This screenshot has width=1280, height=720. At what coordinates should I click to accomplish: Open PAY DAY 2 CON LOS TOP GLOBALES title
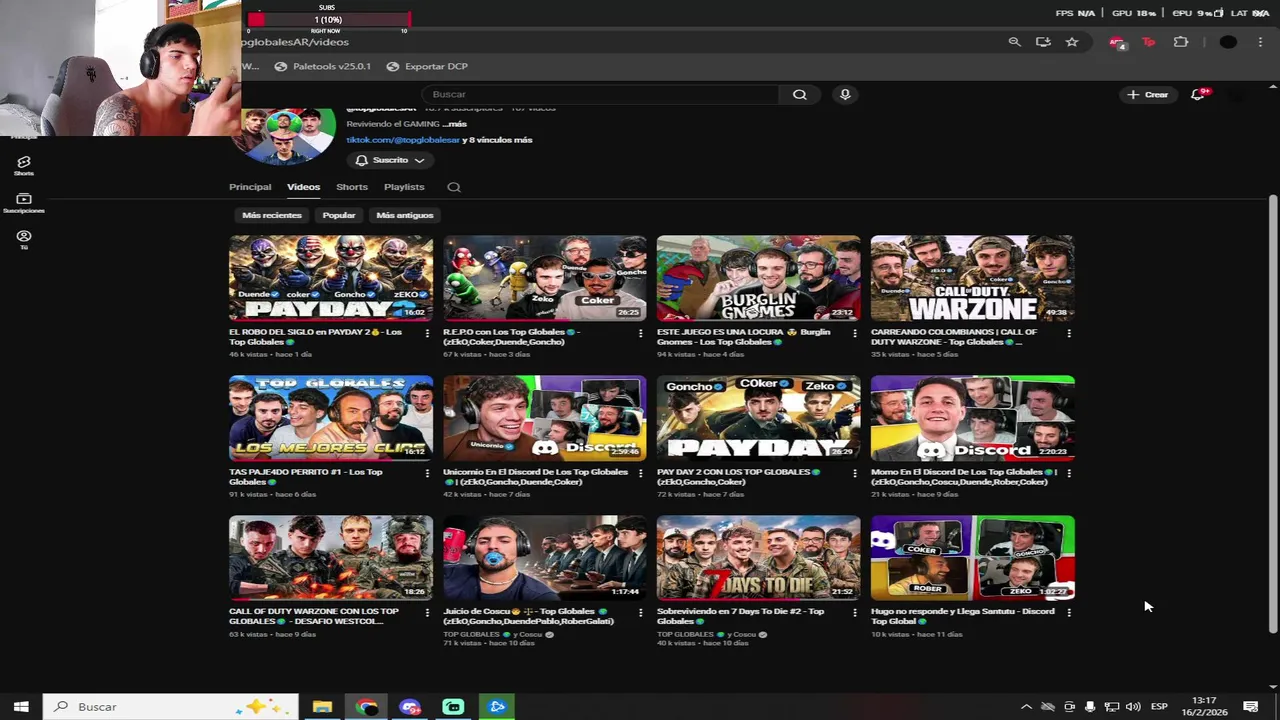point(738,476)
